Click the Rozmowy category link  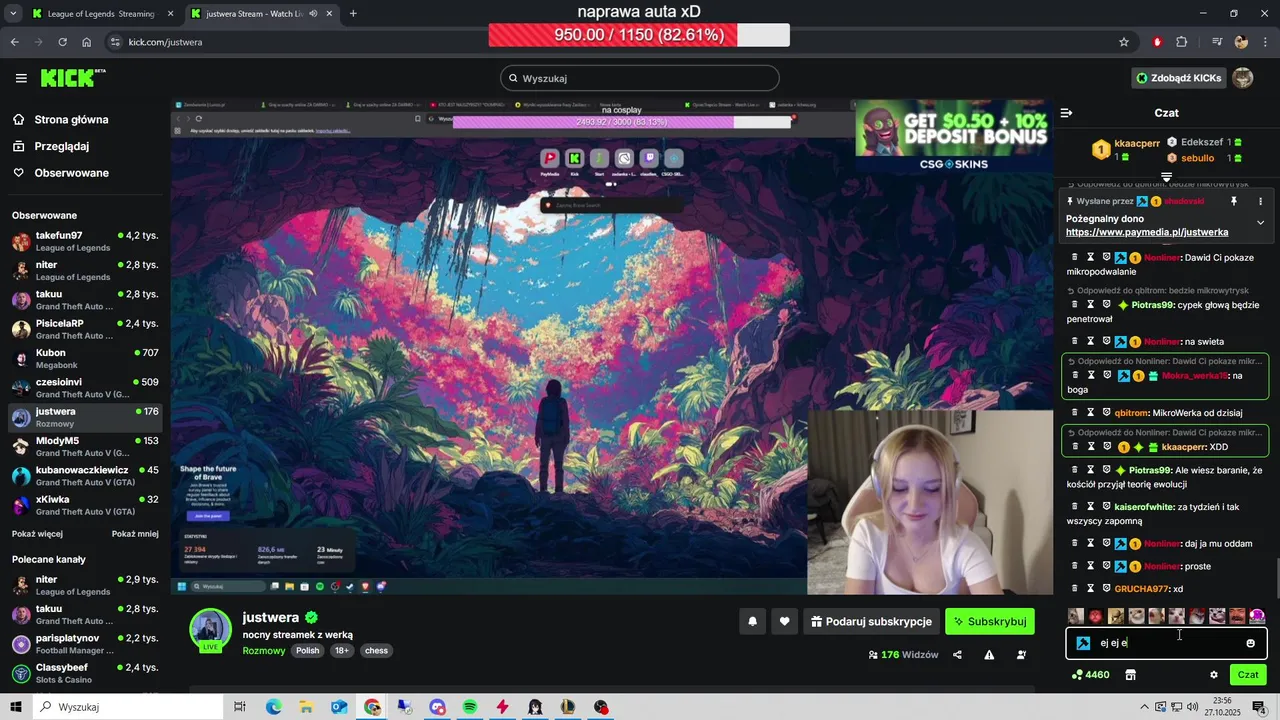tap(263, 650)
